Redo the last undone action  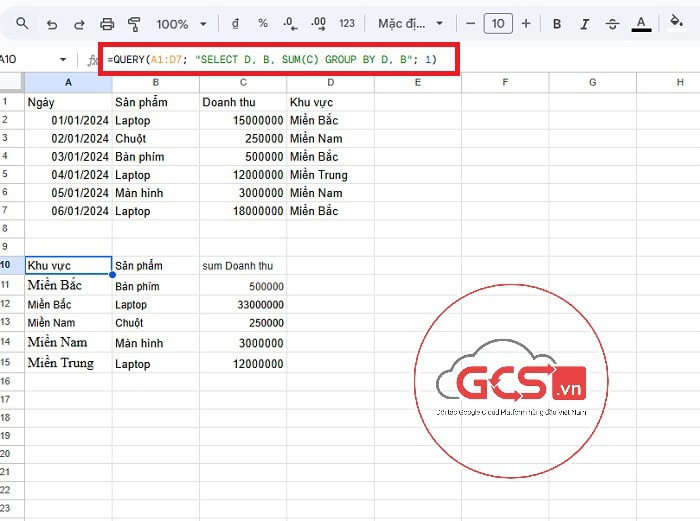pyautogui.click(x=80, y=23)
